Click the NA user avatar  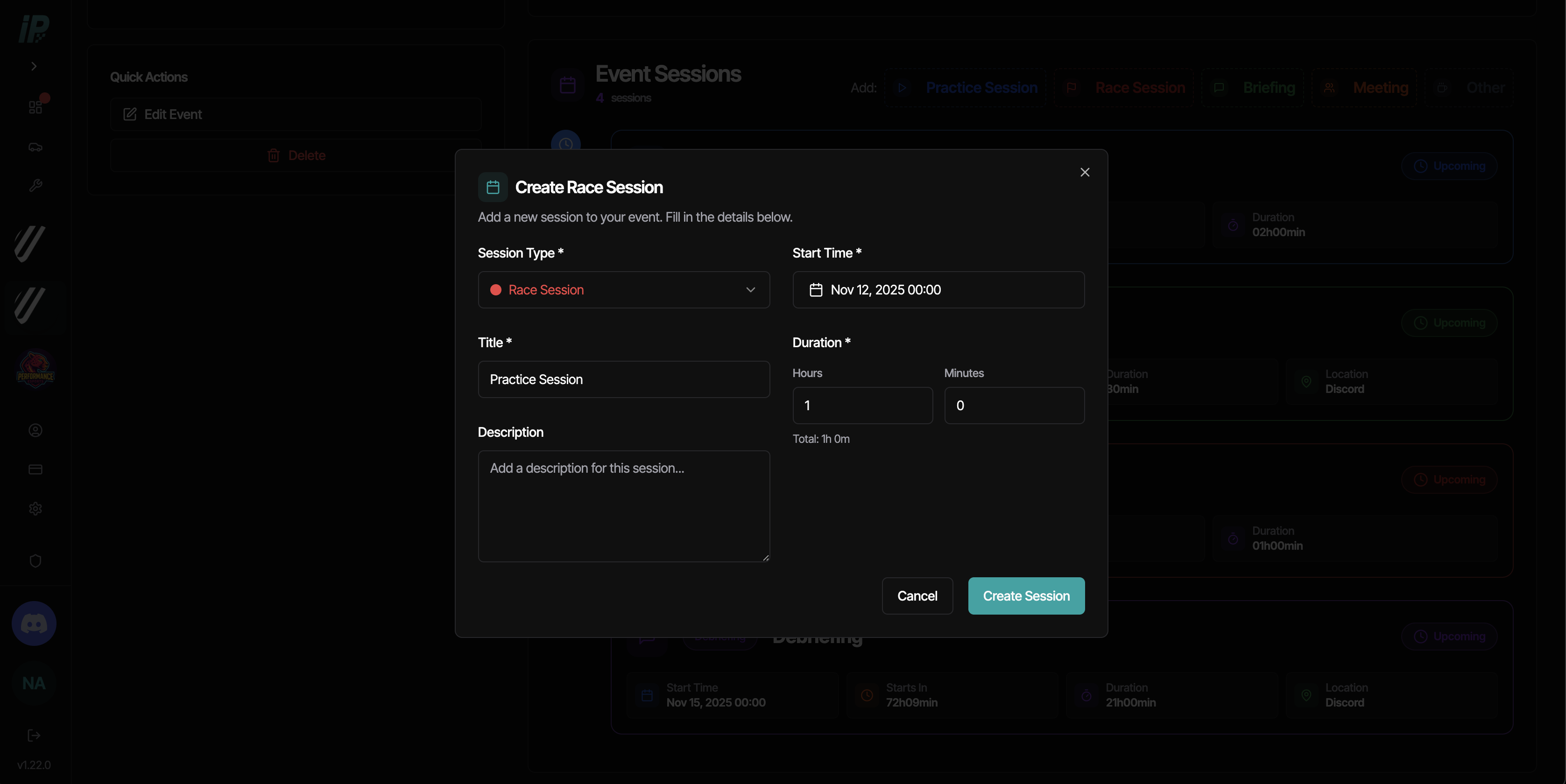[34, 683]
